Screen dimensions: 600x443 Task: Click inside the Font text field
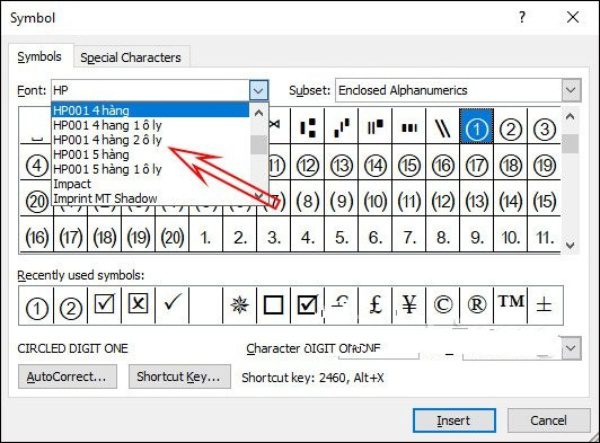(x=150, y=91)
